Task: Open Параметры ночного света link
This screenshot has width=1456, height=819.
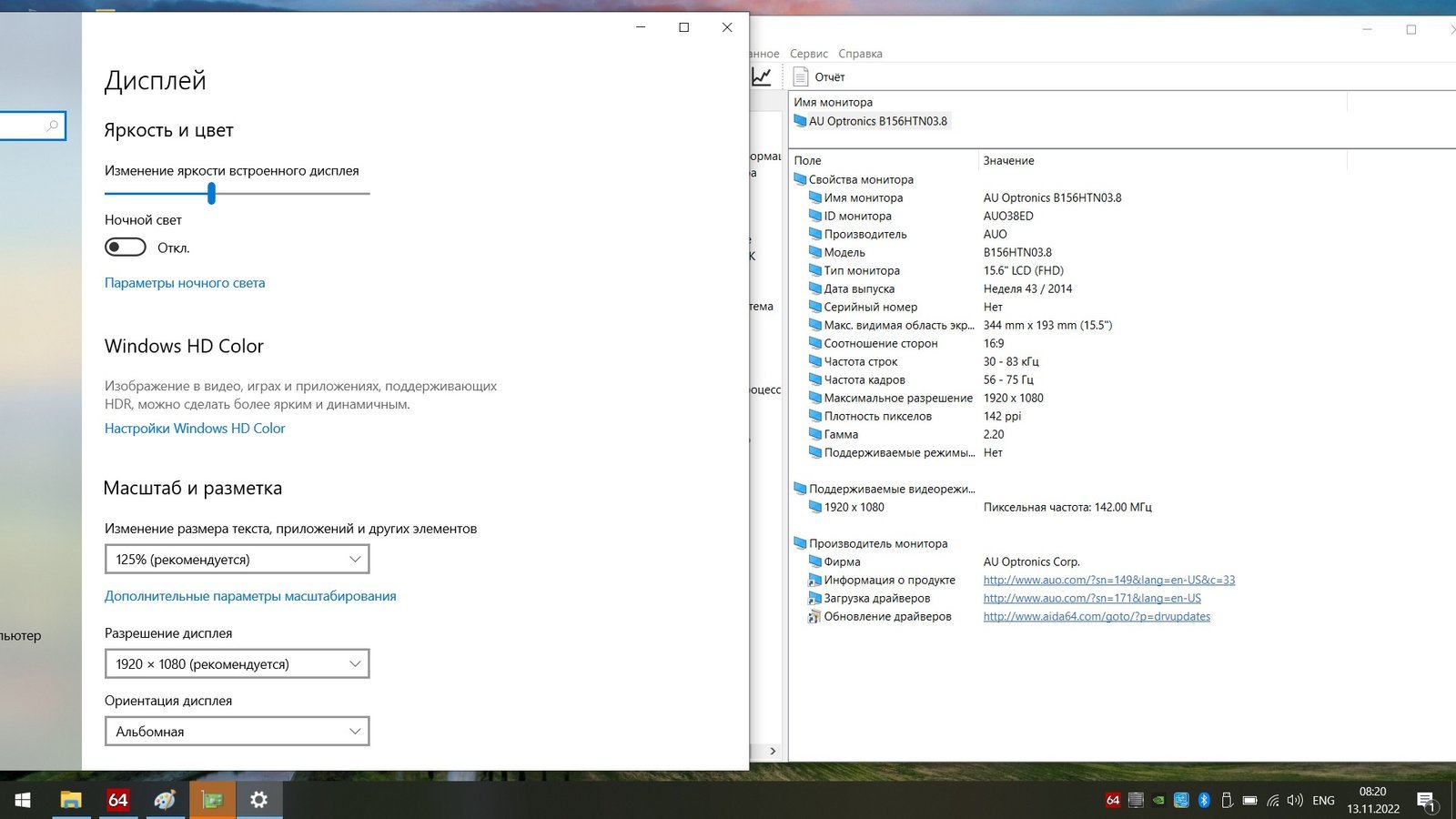Action: pyautogui.click(x=185, y=283)
